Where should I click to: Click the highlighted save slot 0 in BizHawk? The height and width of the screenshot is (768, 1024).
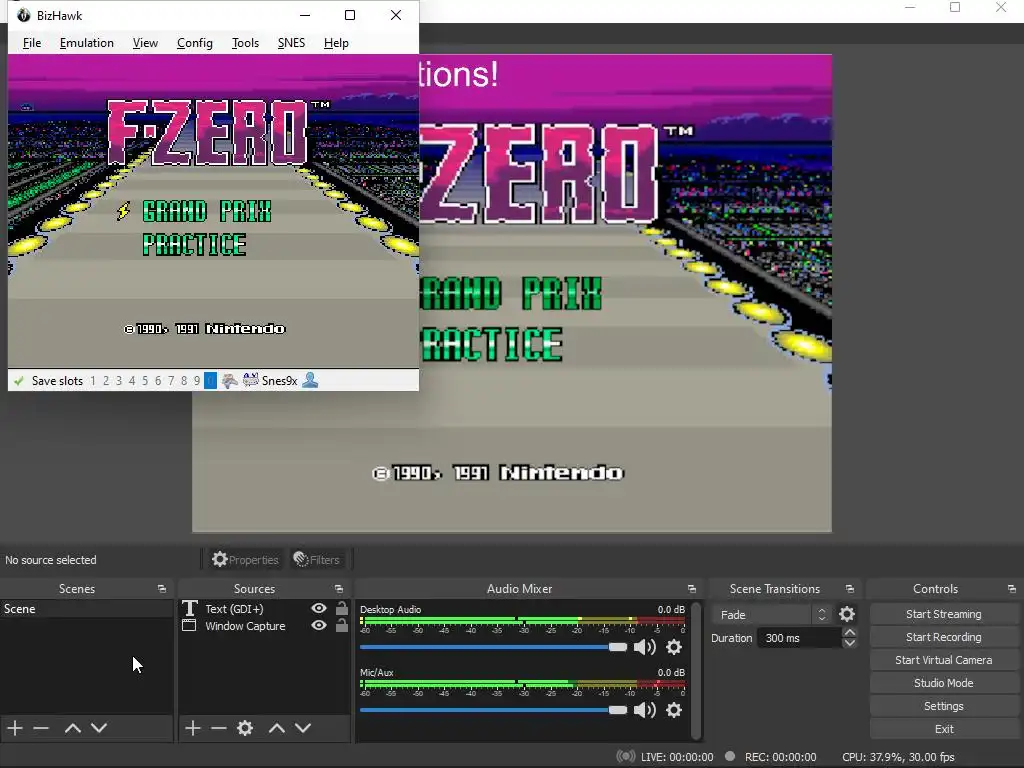coord(210,381)
